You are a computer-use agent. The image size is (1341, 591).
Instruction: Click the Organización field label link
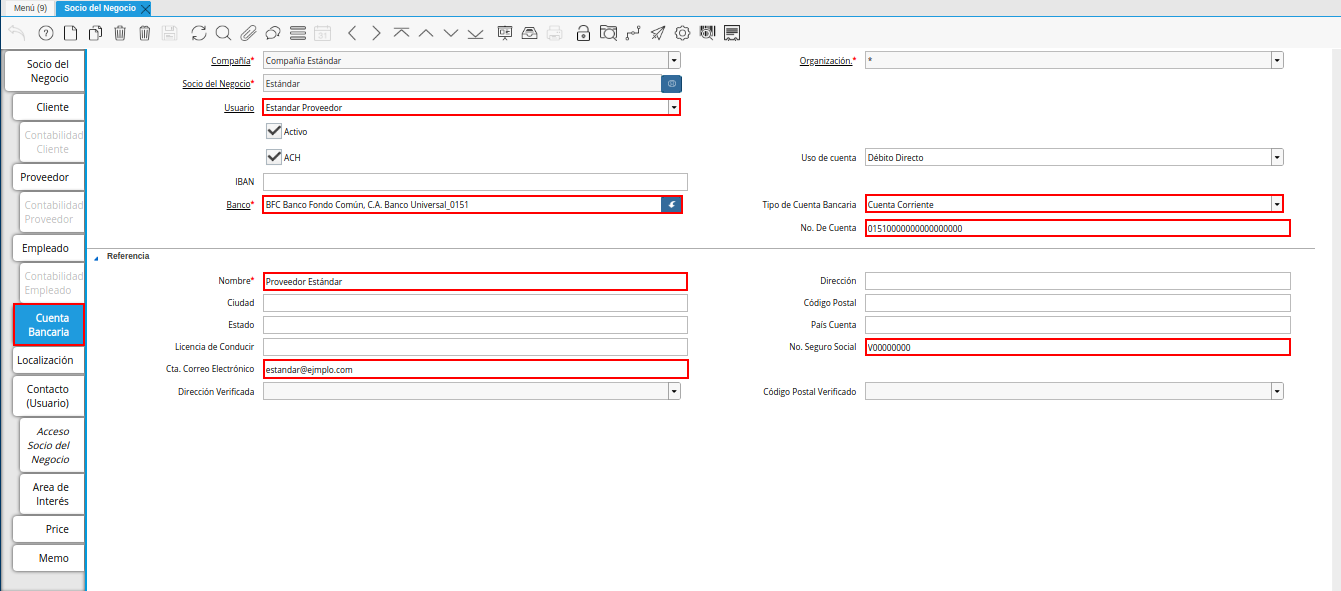pyautogui.click(x=826, y=61)
